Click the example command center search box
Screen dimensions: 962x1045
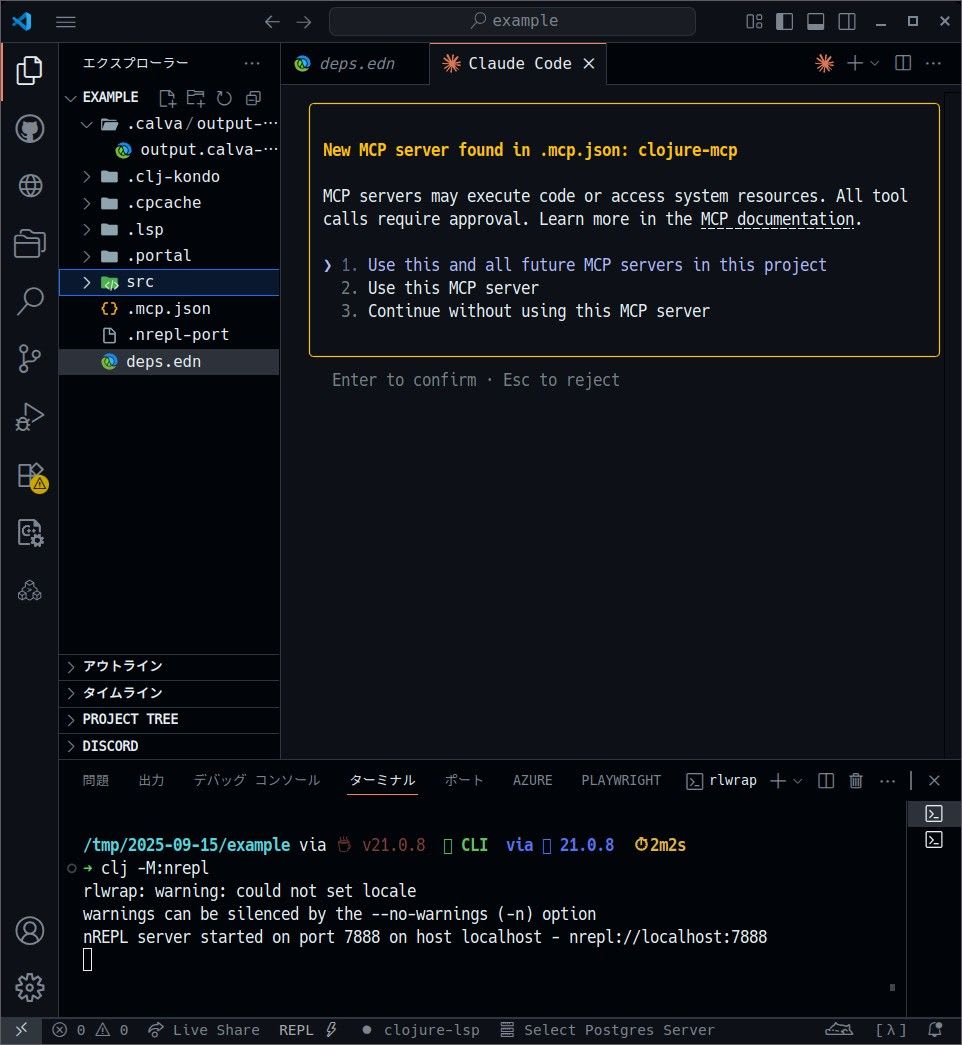[x=512, y=21]
